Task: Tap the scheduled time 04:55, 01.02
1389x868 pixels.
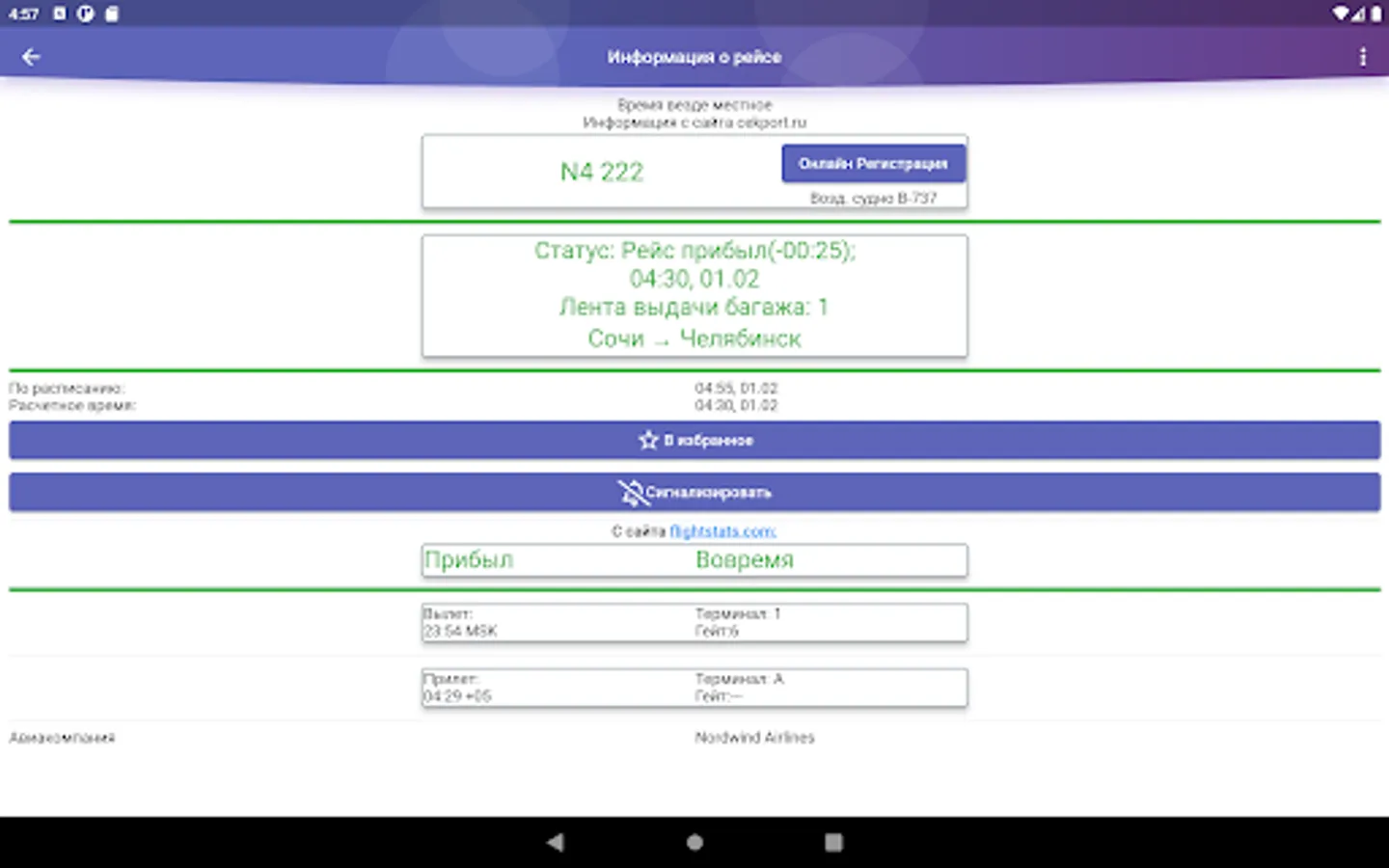Action: click(736, 388)
